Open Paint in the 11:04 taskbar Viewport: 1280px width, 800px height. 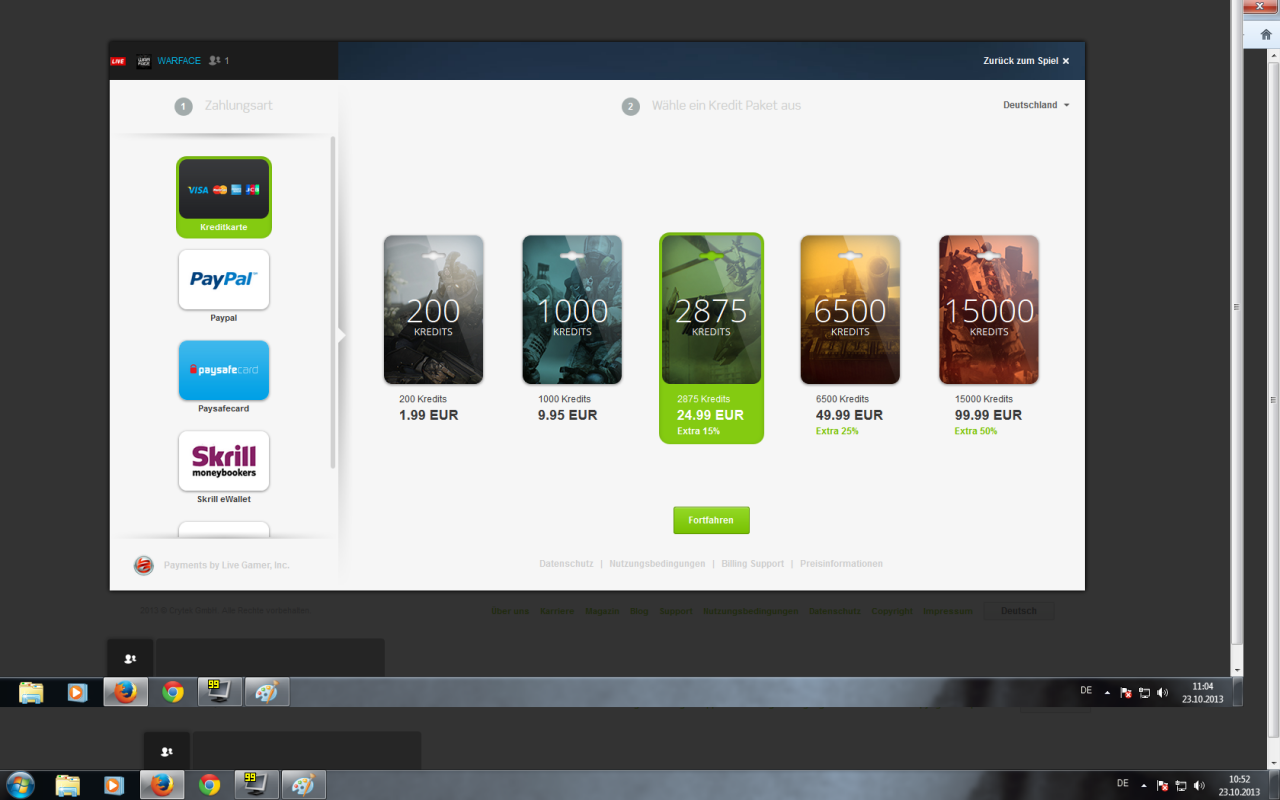267,692
